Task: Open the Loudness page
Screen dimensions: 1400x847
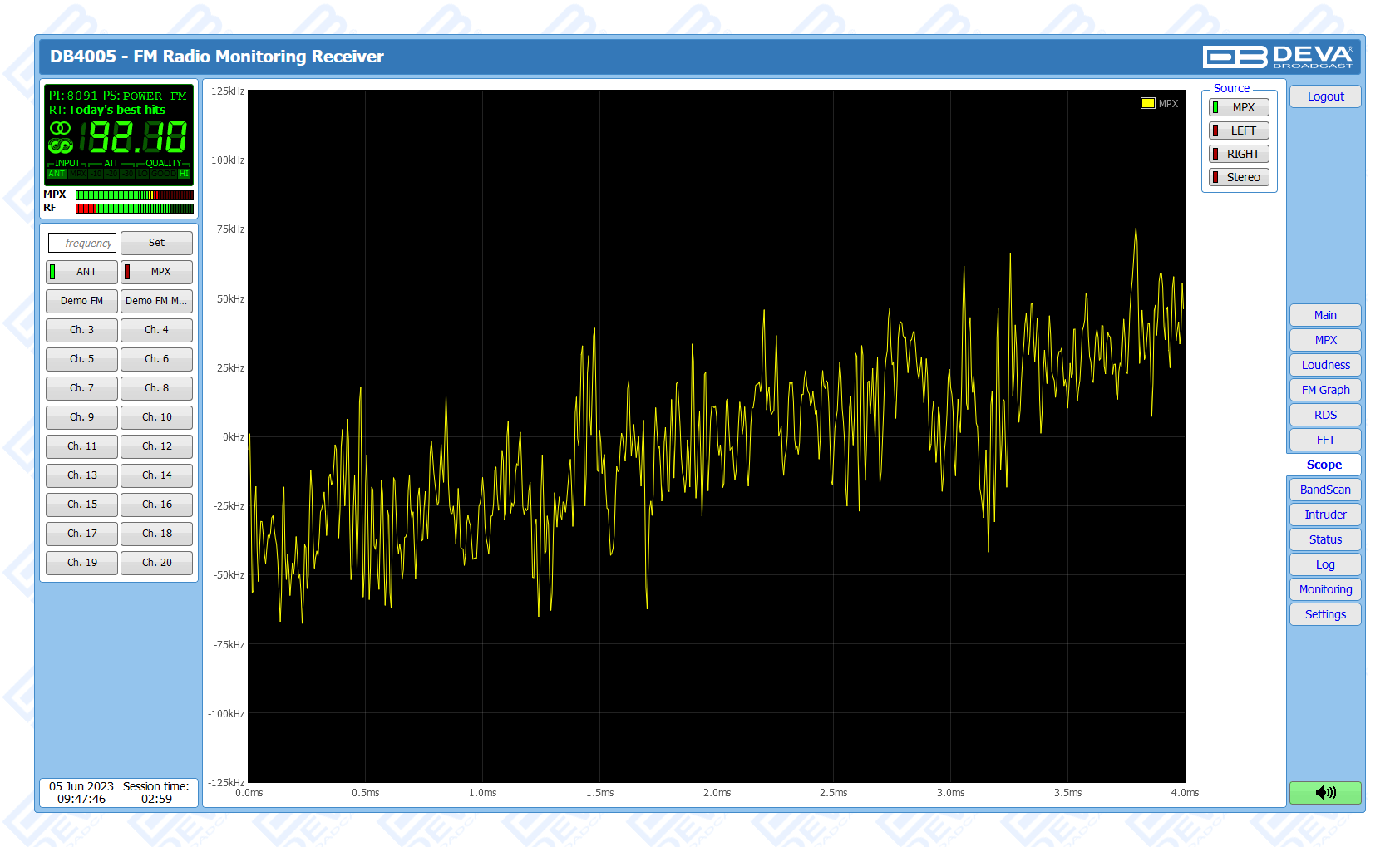Action: coord(1325,365)
